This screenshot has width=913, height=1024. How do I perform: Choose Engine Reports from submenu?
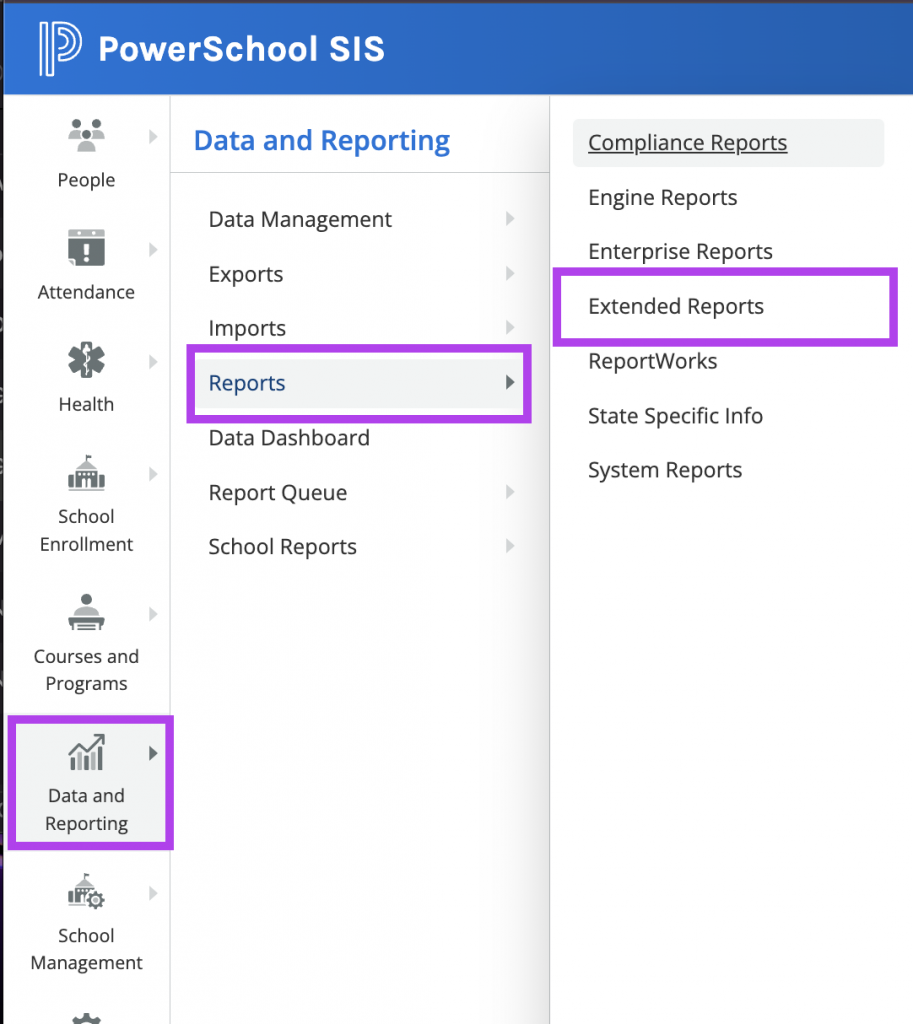pyautogui.click(x=662, y=197)
